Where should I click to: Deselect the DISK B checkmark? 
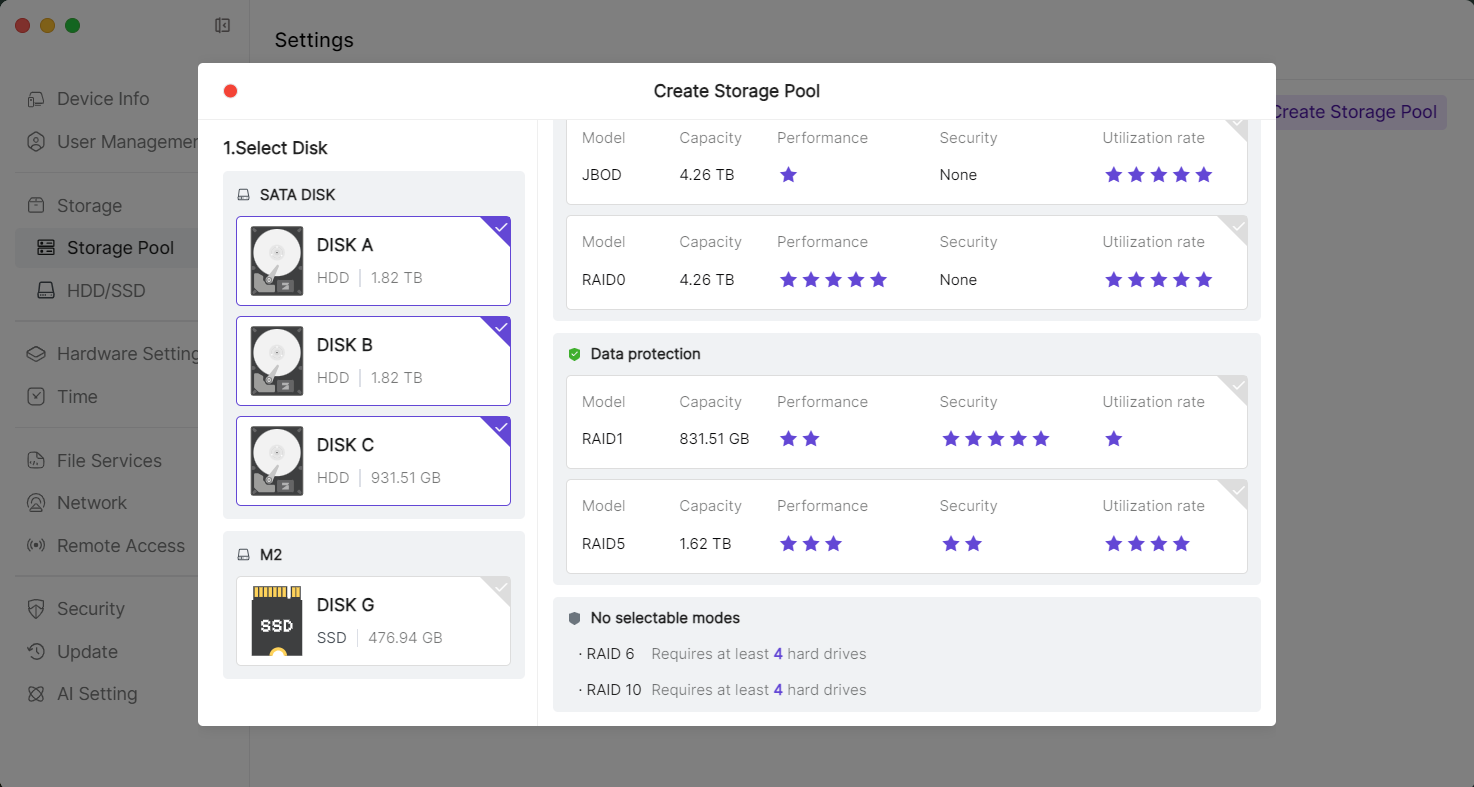pyautogui.click(x=500, y=327)
